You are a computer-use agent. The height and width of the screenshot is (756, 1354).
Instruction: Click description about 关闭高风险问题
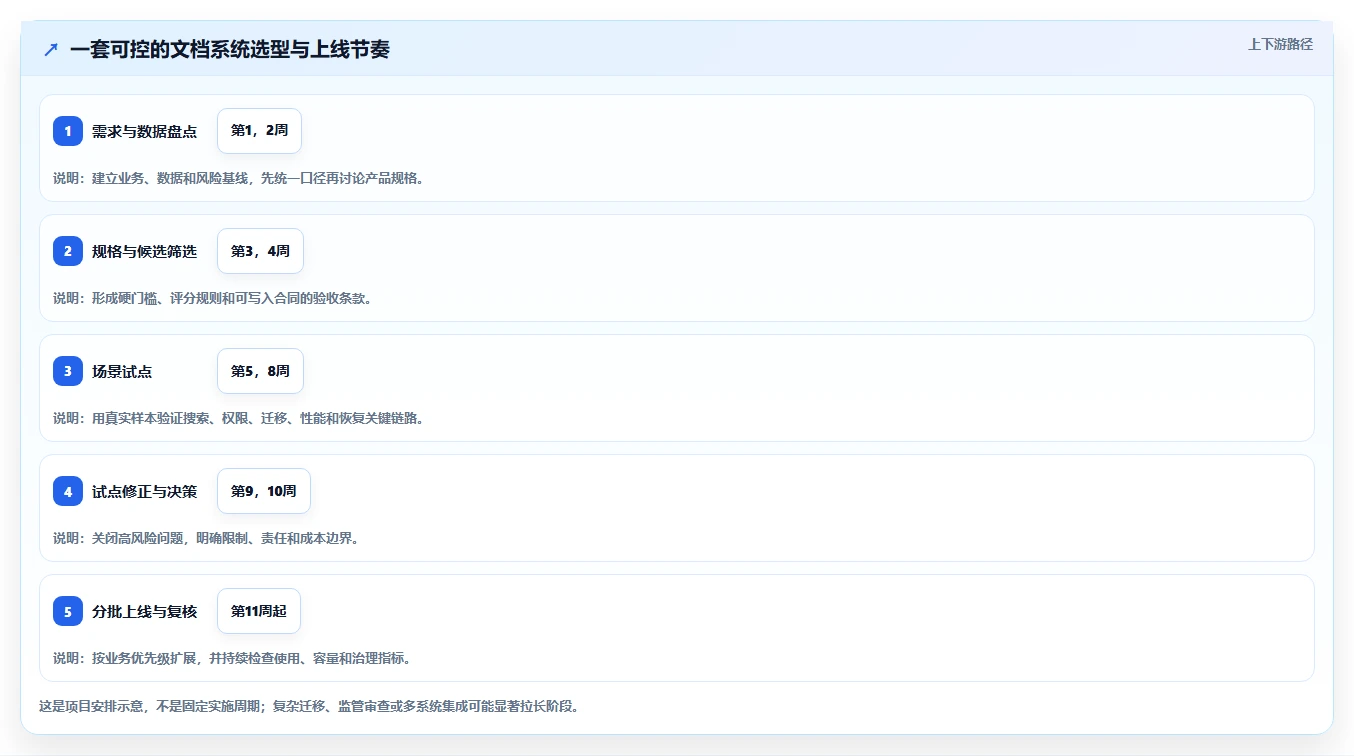pos(206,538)
